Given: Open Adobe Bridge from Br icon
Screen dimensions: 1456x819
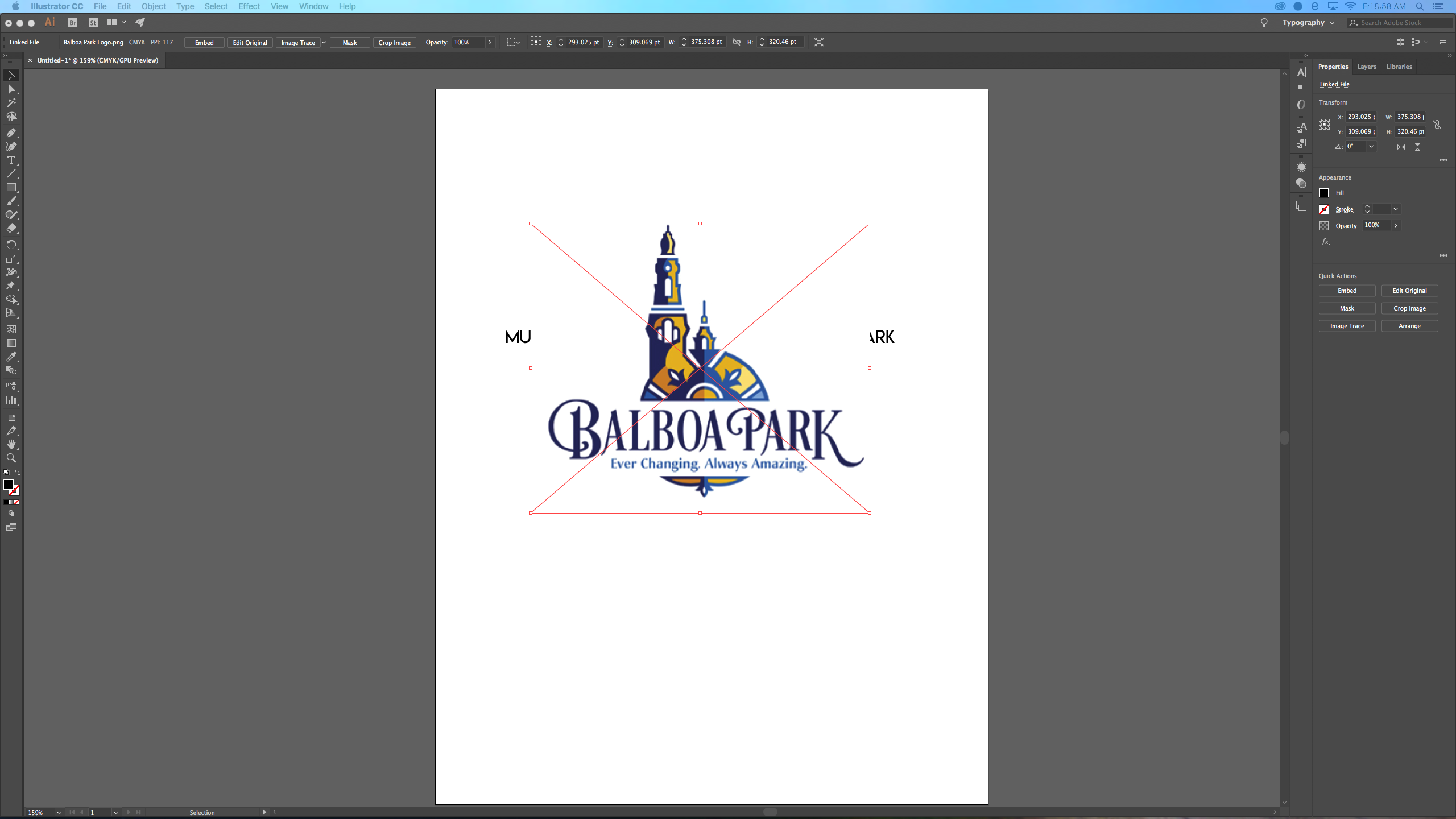Looking at the screenshot, I should [73, 23].
